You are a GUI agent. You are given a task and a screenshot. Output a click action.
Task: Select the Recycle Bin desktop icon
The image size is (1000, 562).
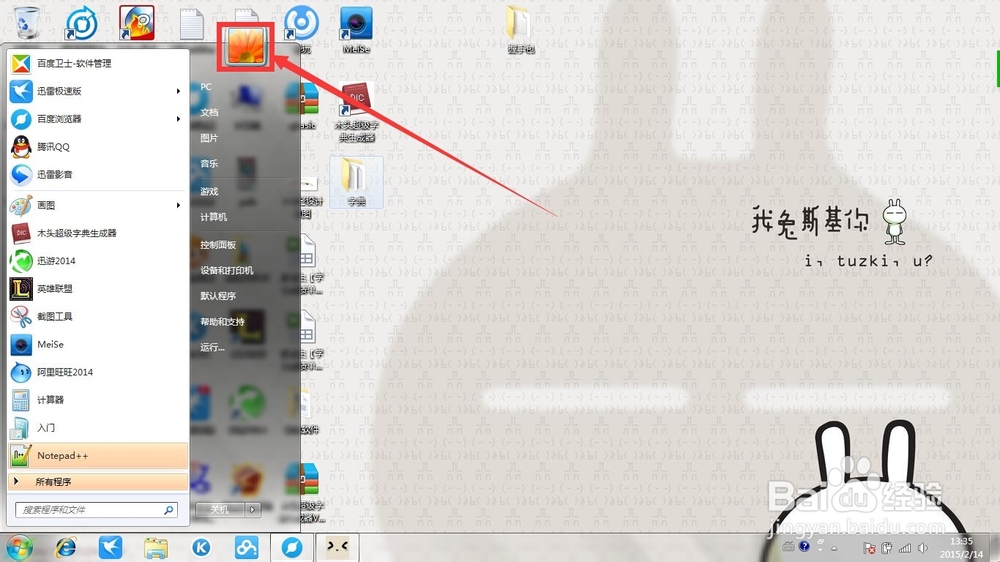[x=26, y=22]
